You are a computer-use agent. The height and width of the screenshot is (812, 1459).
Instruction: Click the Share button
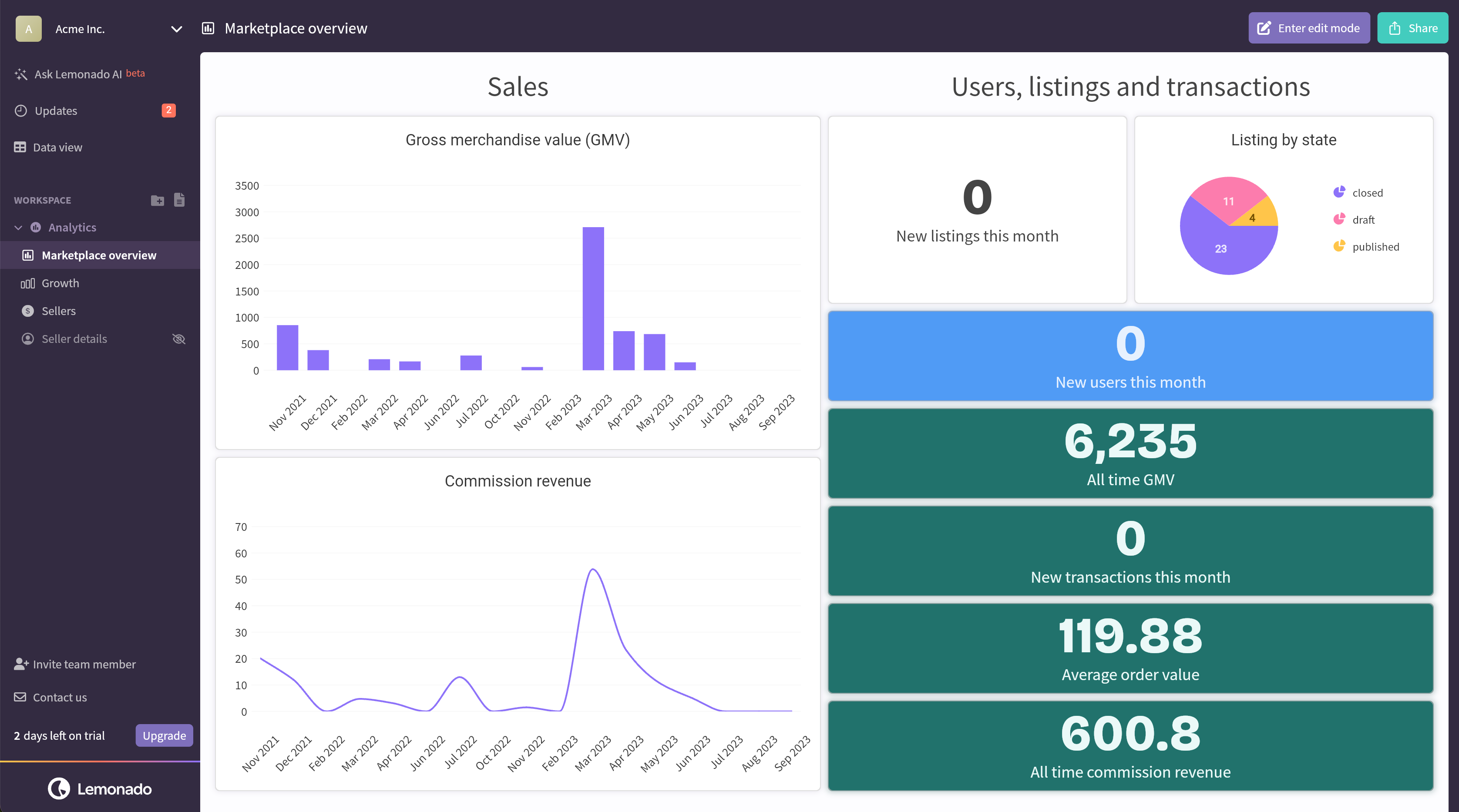pyautogui.click(x=1412, y=28)
